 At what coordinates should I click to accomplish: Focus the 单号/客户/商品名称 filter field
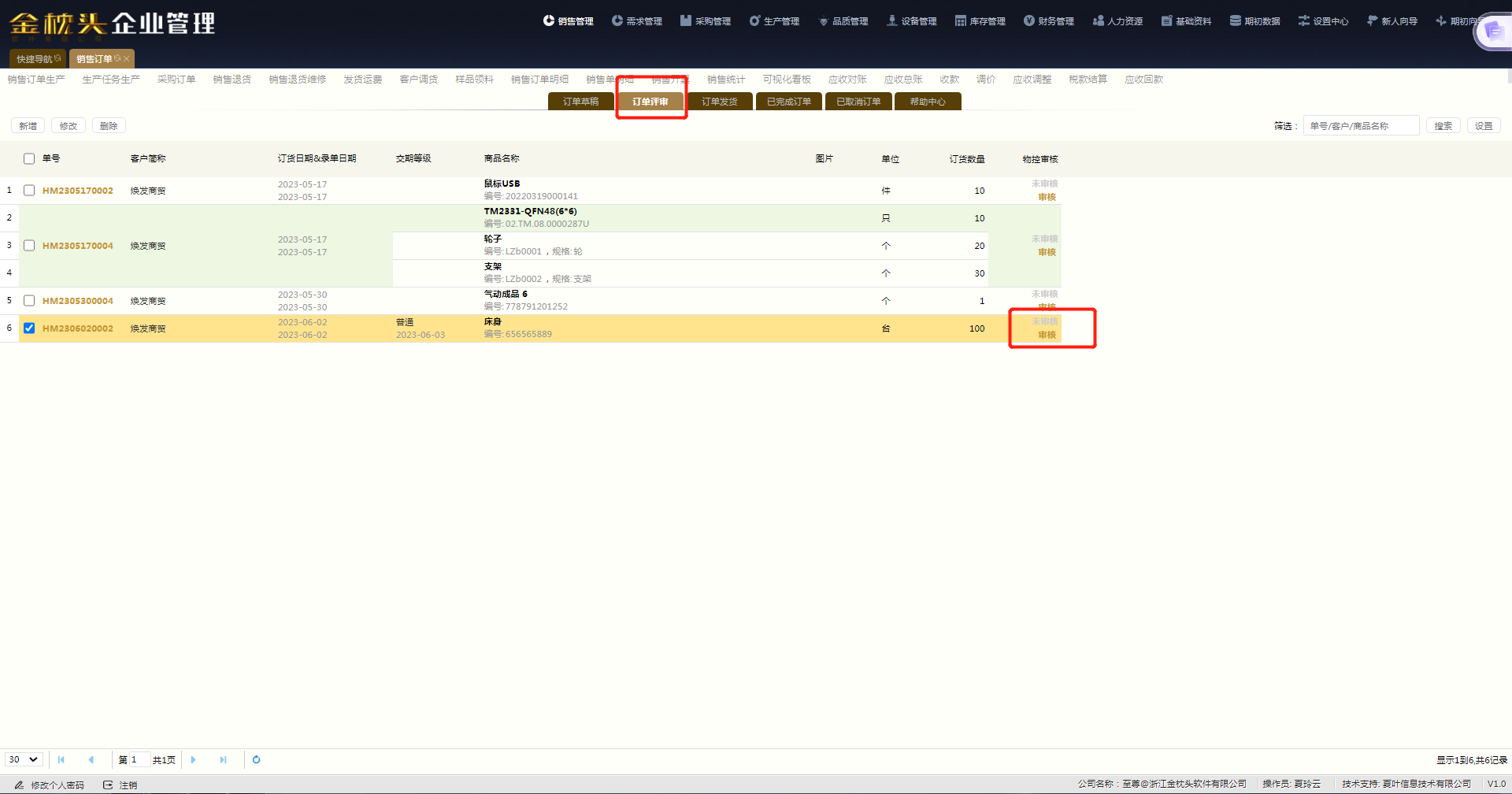click(x=1361, y=126)
